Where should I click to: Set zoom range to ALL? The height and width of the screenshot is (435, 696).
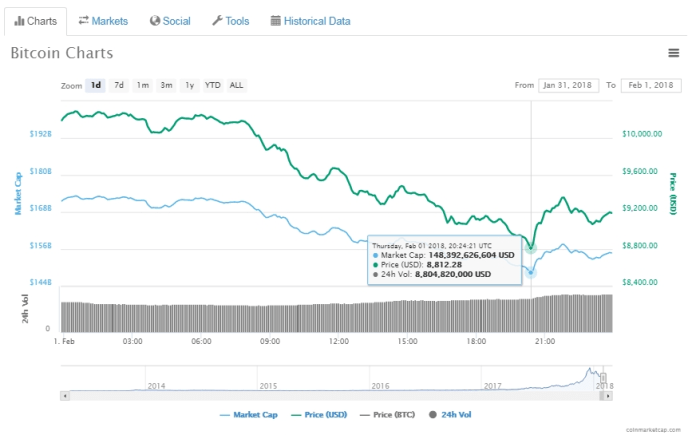236,85
